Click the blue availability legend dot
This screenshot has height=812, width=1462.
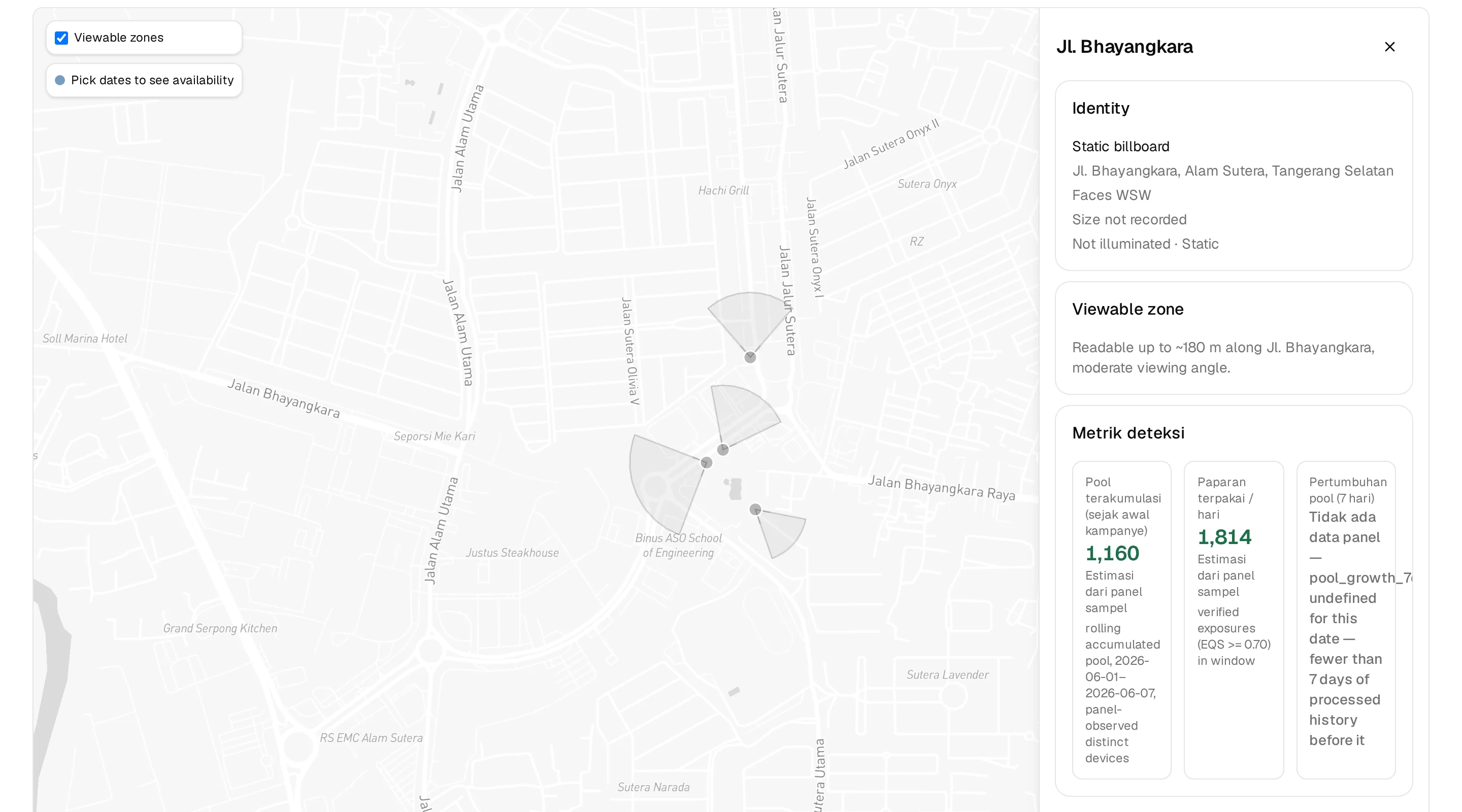coord(59,80)
